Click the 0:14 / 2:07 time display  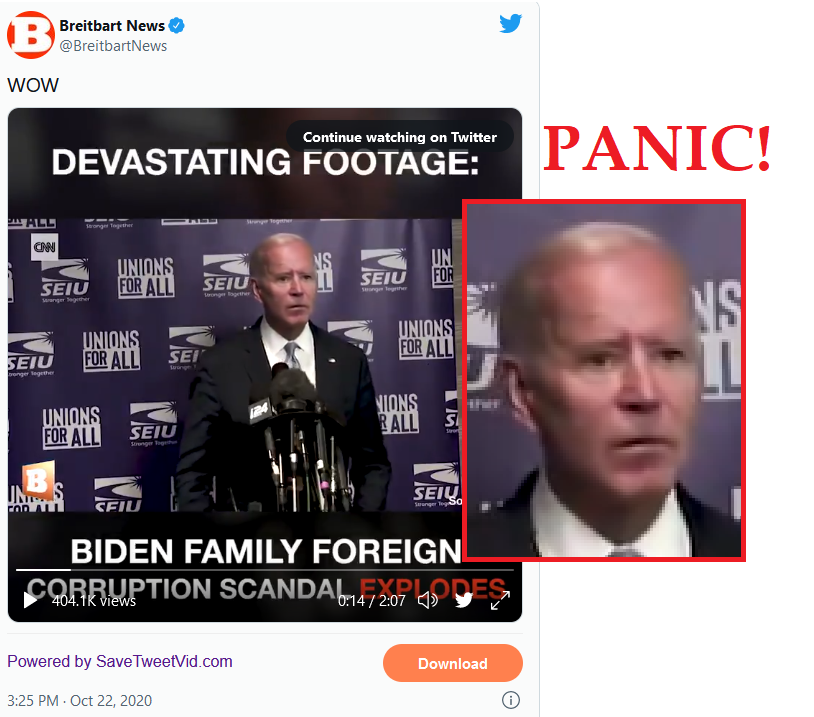[372, 601]
